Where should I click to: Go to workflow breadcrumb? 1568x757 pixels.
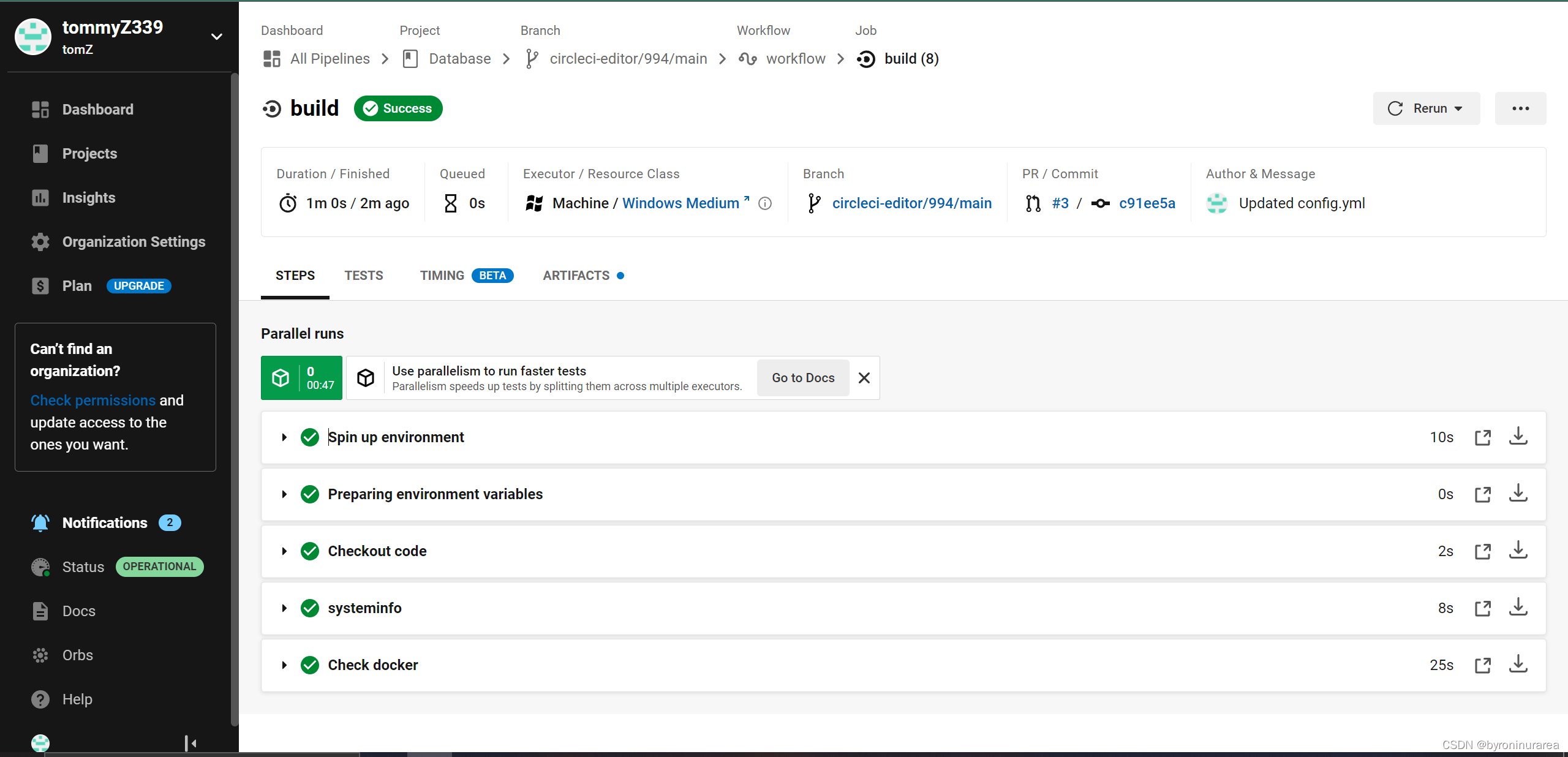pyautogui.click(x=782, y=59)
